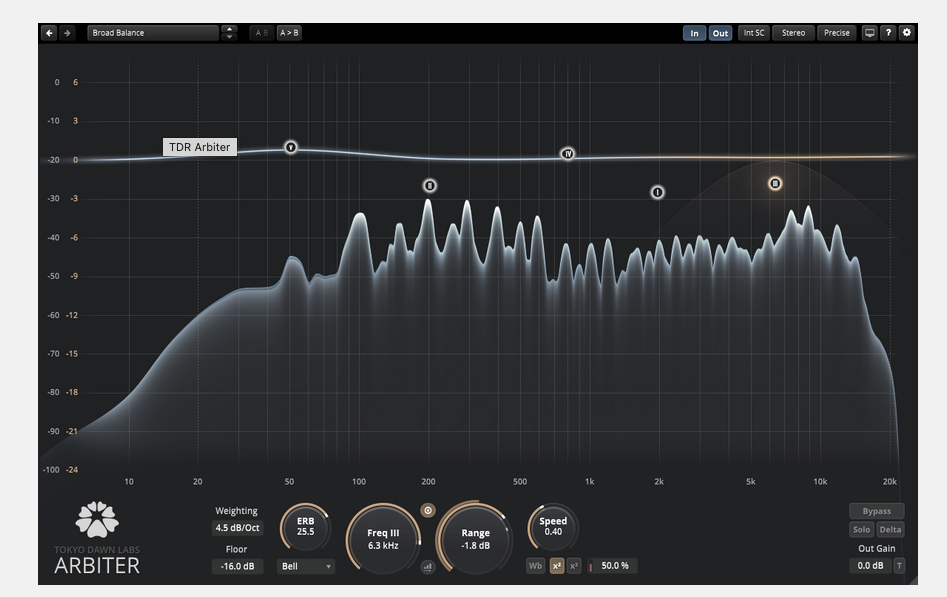This screenshot has width=947, height=597.
Task: Click the preset up/down stepper arrows
Action: (x=229, y=33)
